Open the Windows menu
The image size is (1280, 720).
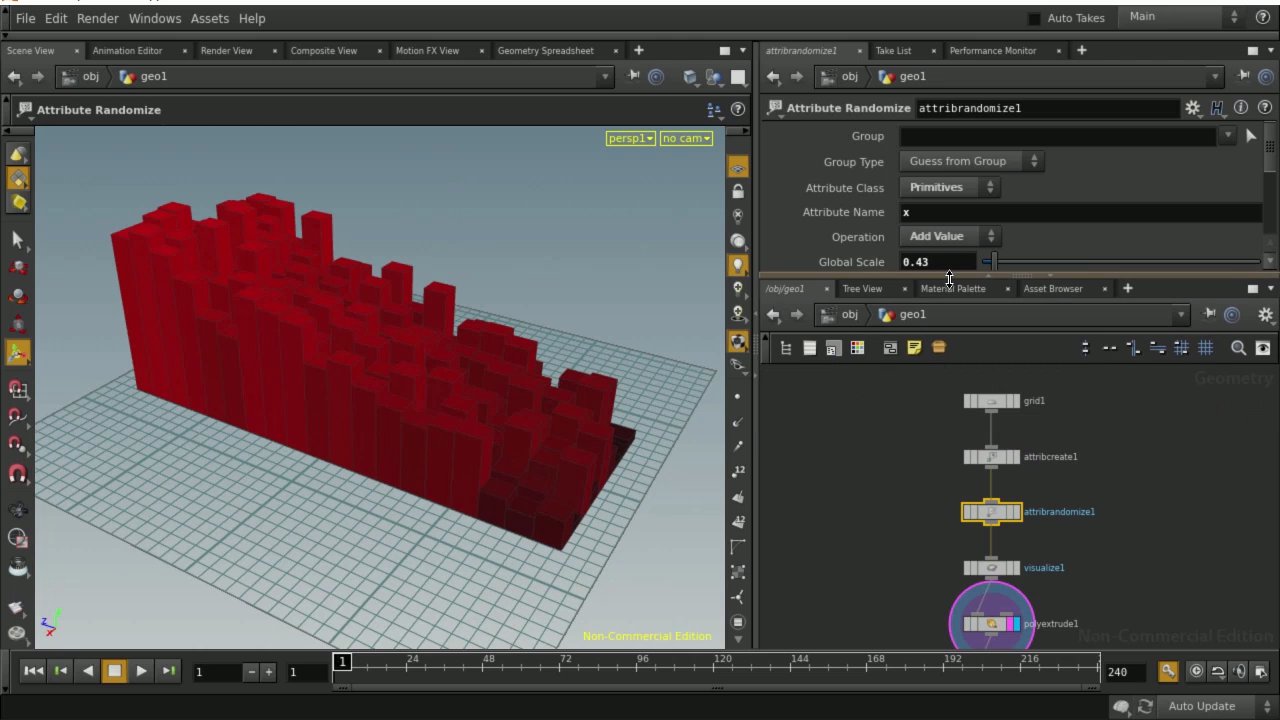154,18
